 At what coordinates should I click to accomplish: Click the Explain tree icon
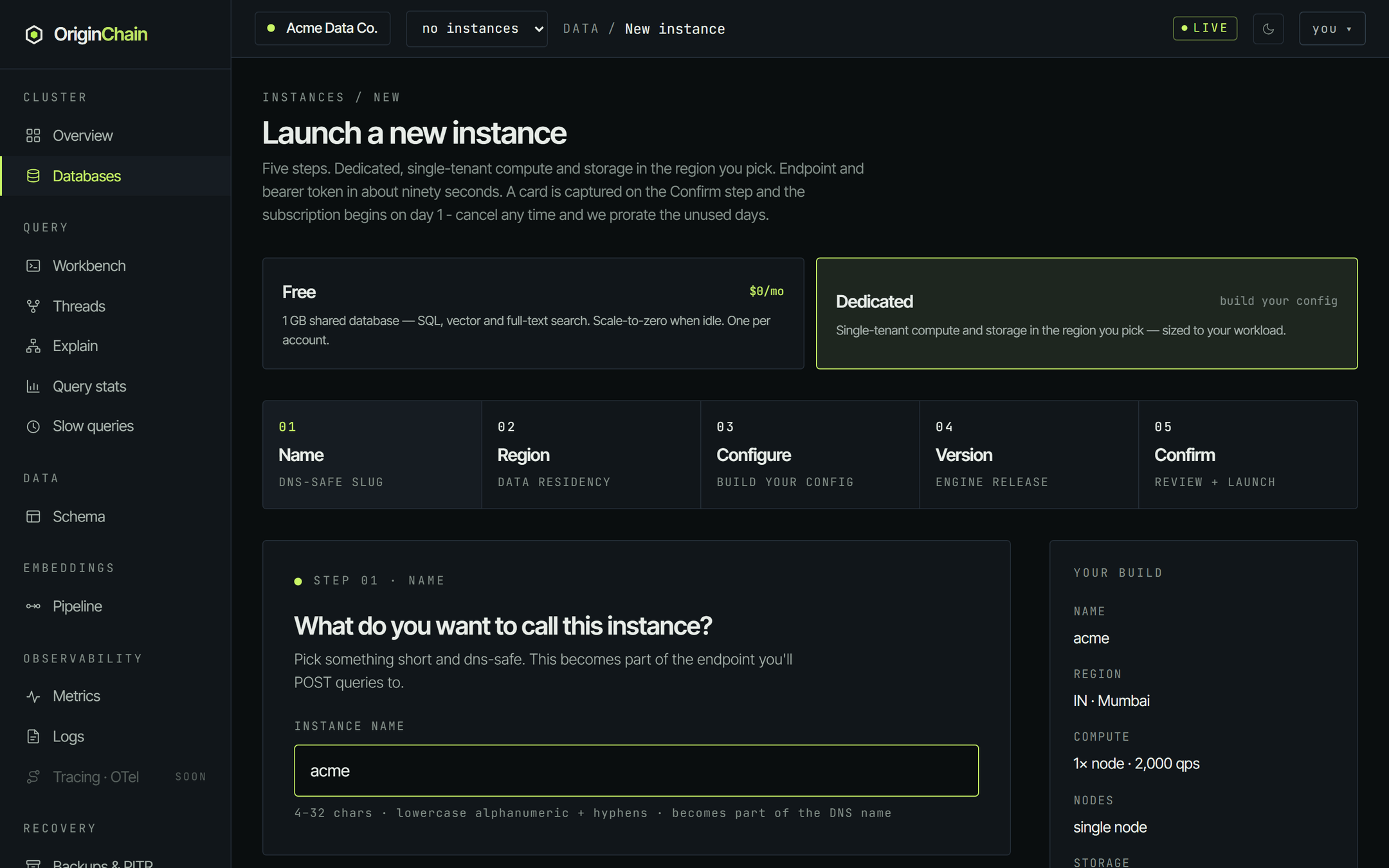click(33, 346)
